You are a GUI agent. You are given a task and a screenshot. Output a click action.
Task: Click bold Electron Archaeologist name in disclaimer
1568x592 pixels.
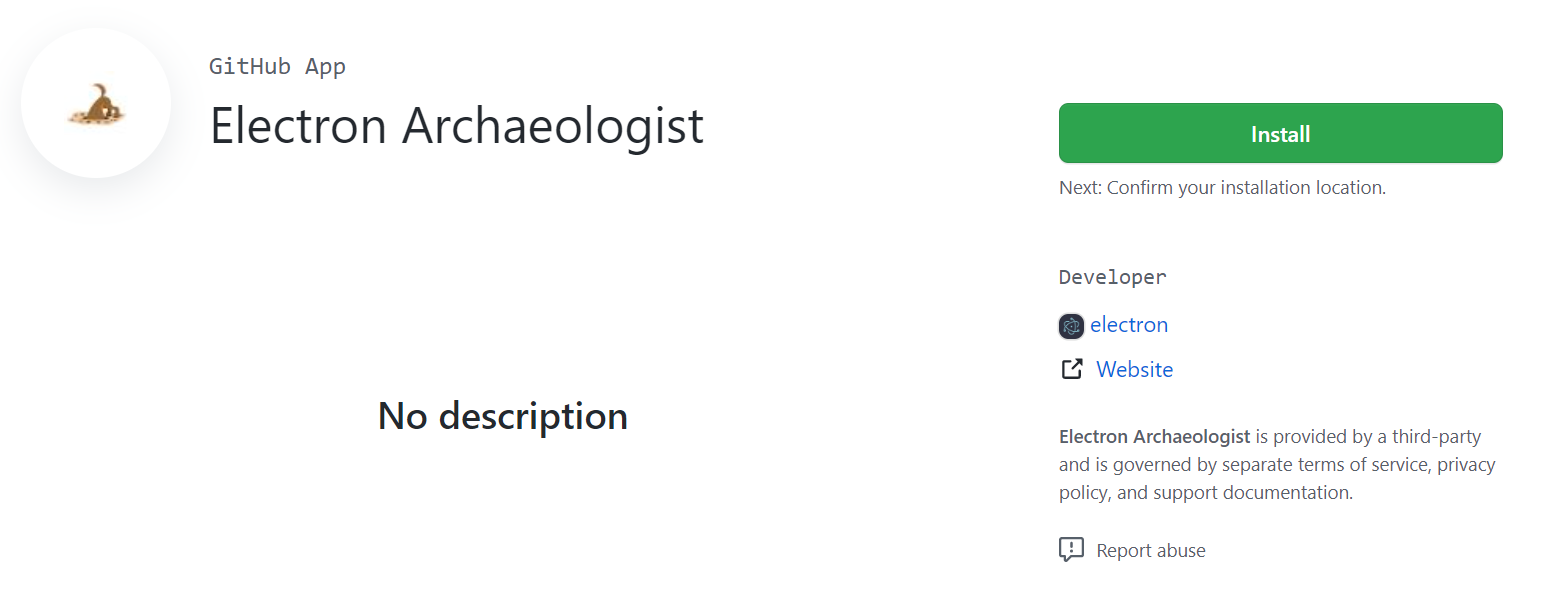1154,437
